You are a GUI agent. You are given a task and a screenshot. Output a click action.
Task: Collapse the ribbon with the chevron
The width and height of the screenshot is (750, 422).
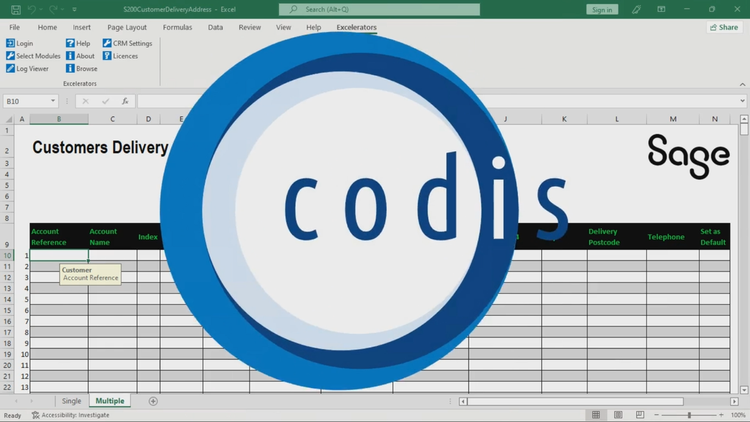742,84
